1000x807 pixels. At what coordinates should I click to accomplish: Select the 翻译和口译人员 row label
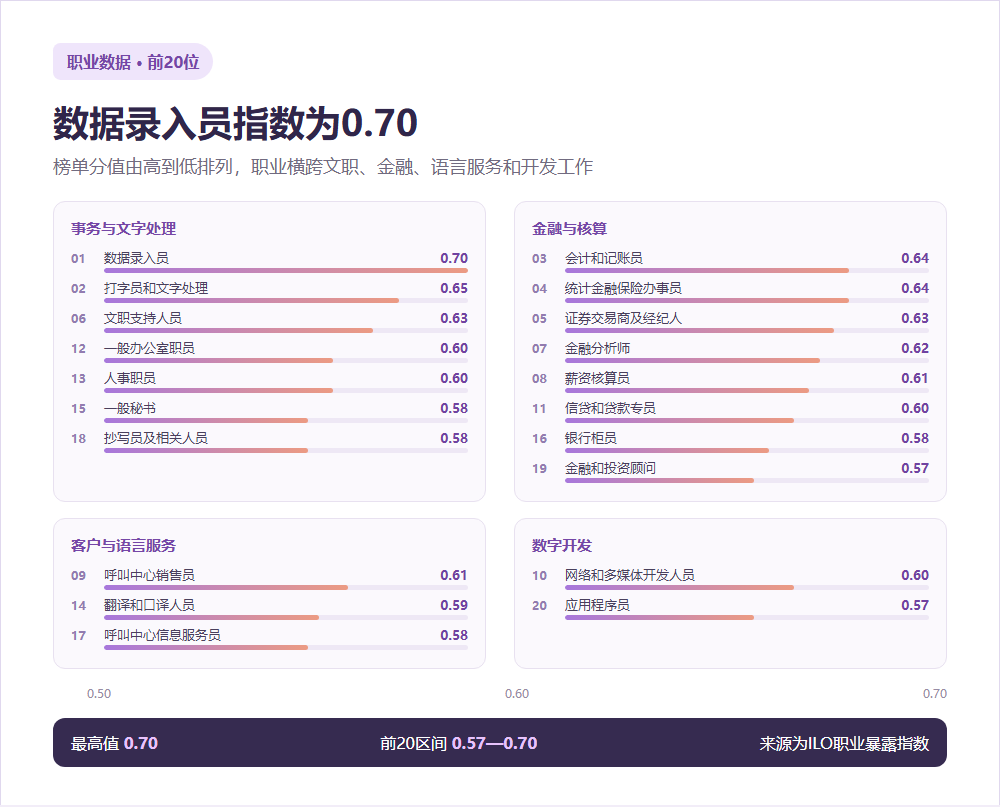click(x=149, y=605)
